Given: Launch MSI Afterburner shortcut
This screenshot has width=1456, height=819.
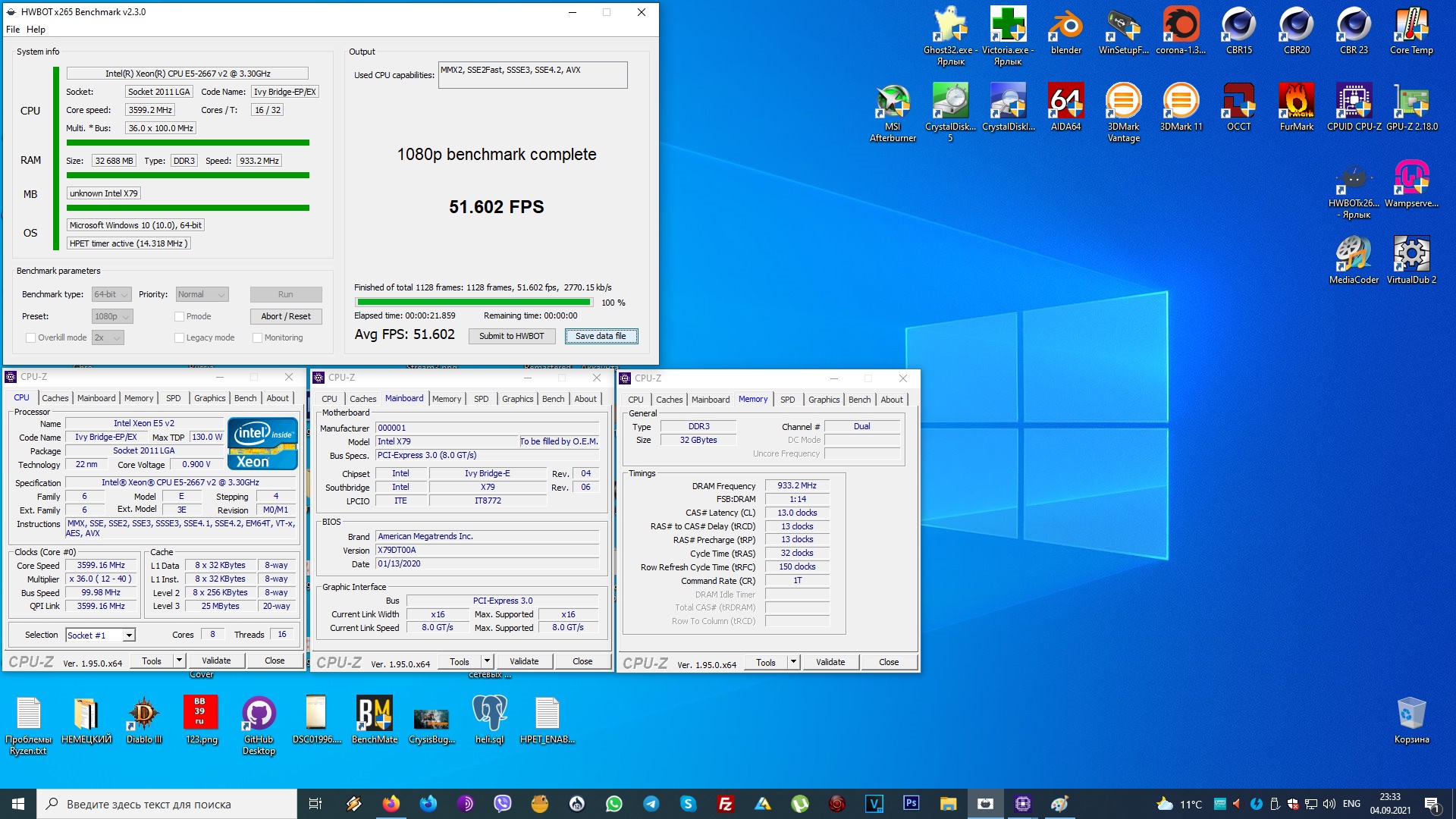Looking at the screenshot, I should [x=893, y=112].
